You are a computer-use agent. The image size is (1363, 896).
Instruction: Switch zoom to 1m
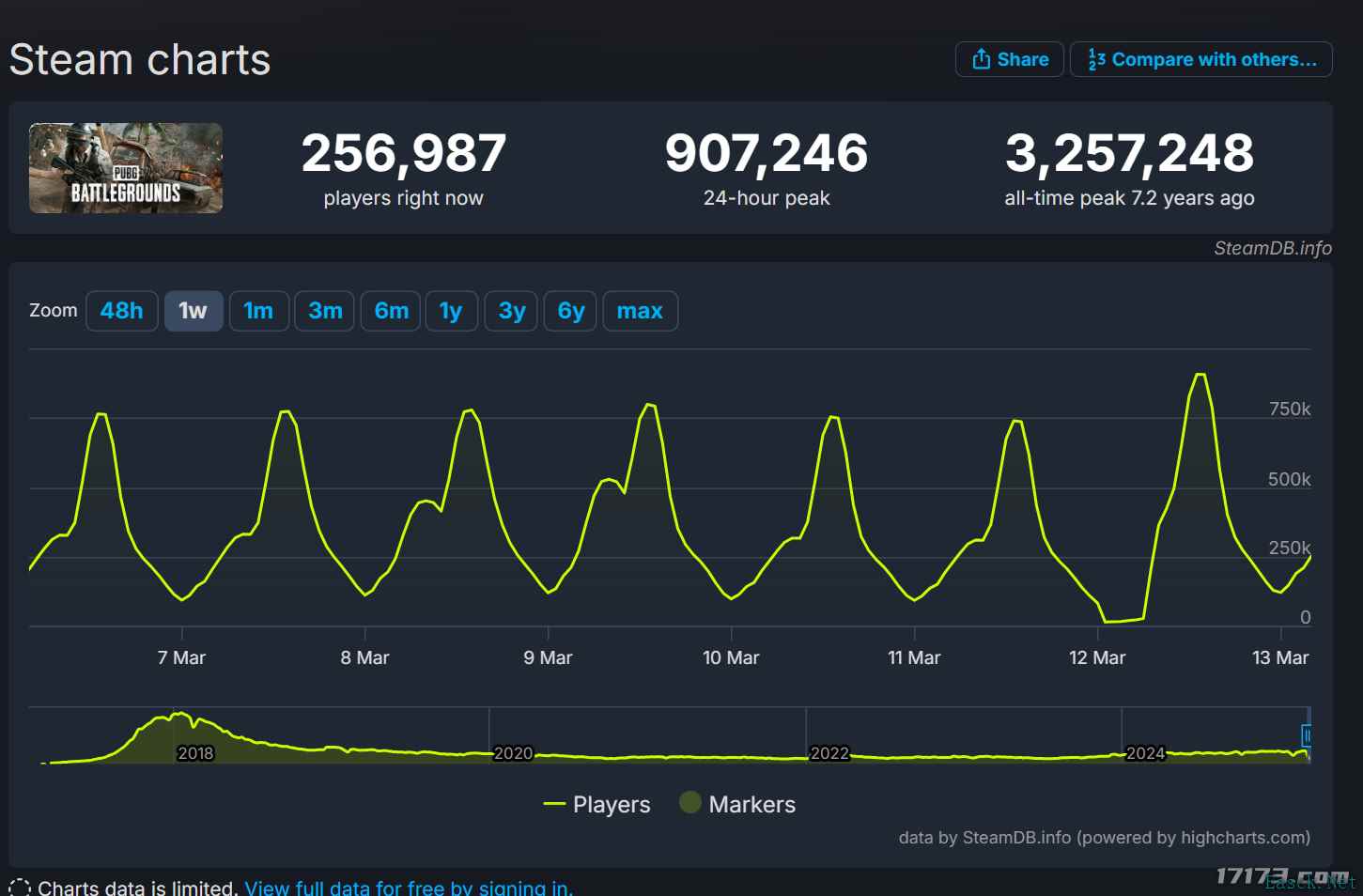click(258, 311)
